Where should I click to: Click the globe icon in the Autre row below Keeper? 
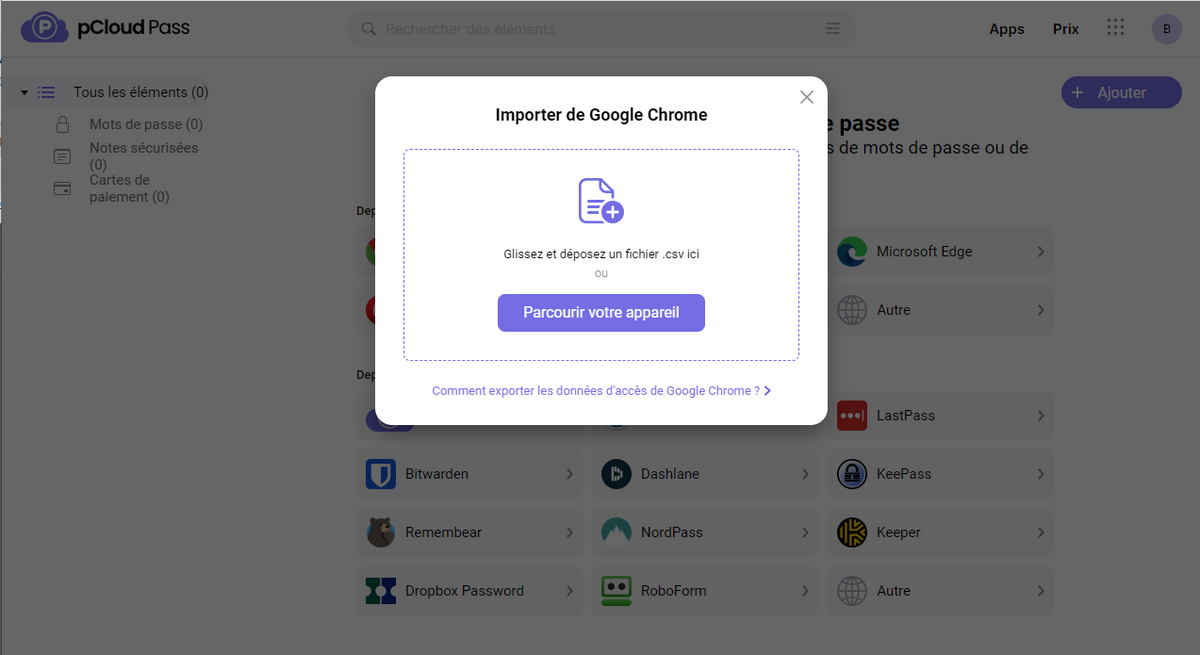click(852, 591)
